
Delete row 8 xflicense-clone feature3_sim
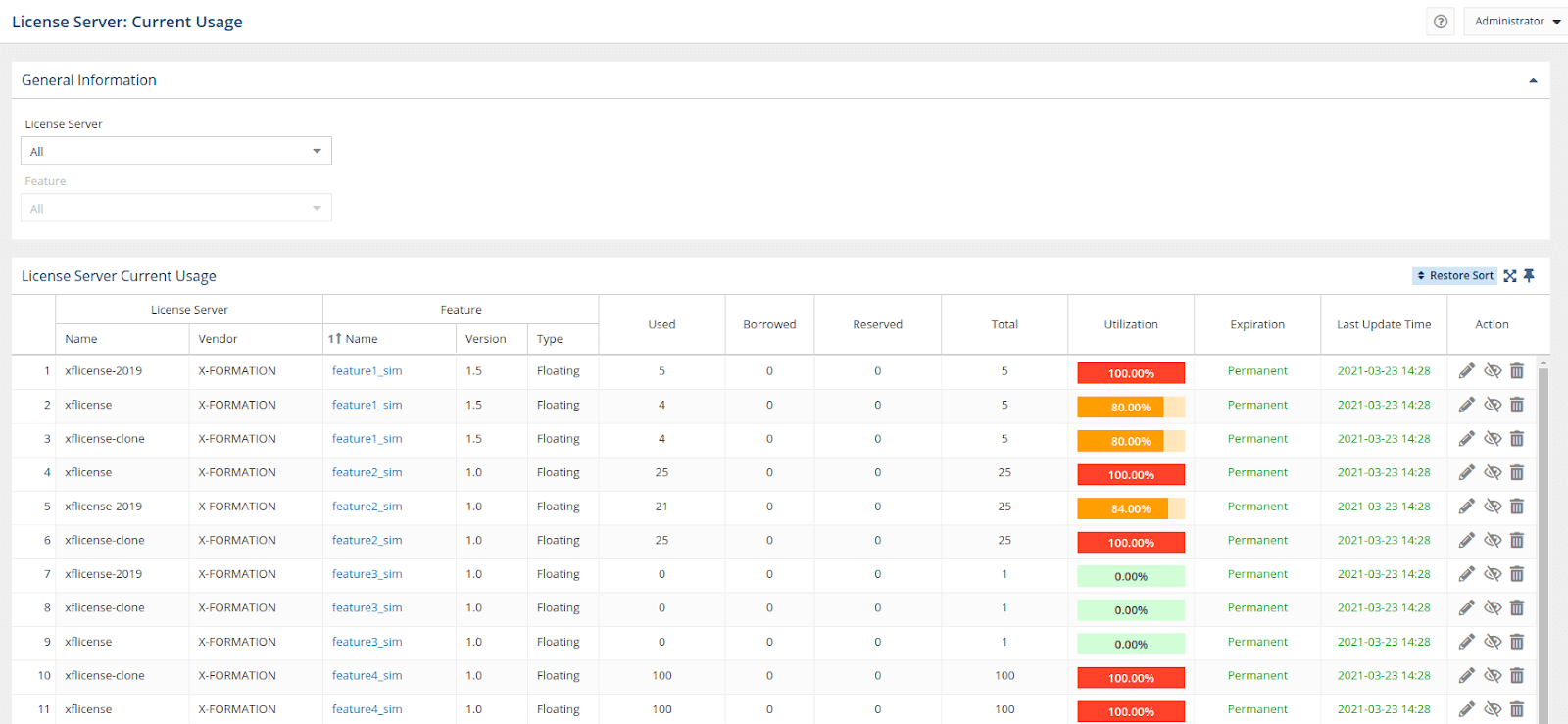click(1517, 607)
